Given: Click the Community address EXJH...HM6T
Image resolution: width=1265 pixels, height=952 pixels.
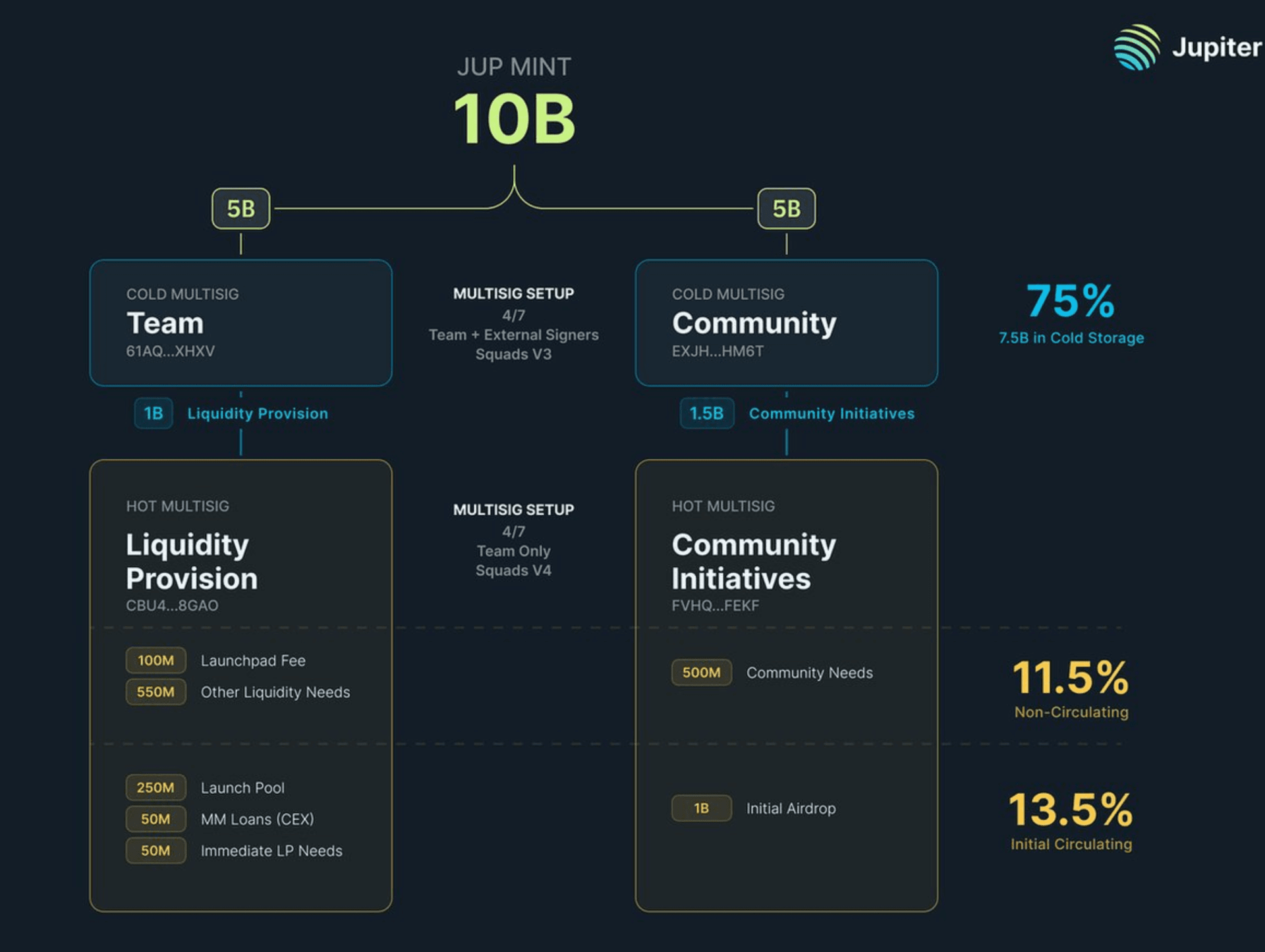Looking at the screenshot, I should tap(717, 351).
